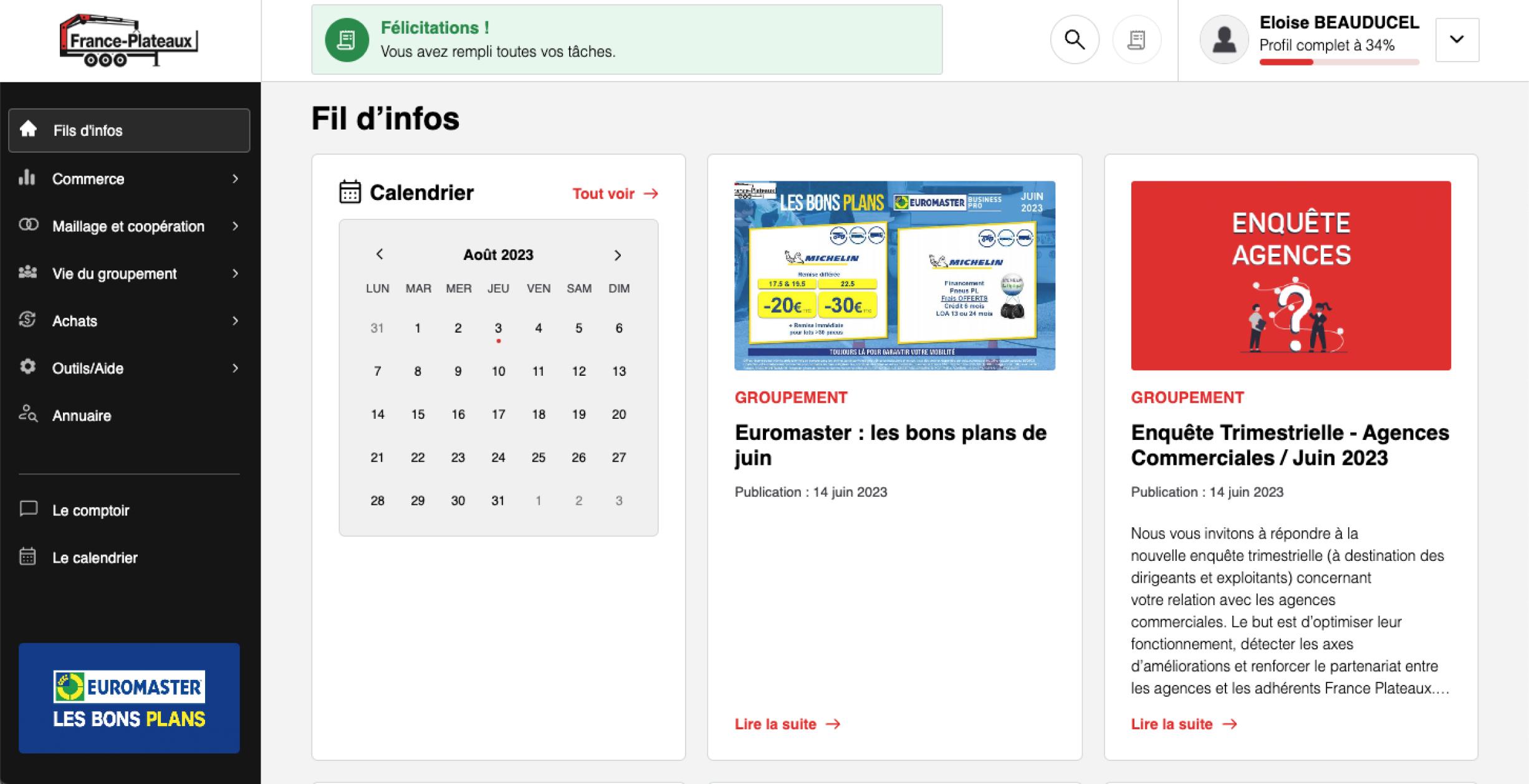Click the Annuaire person-search icon
This screenshot has height=784, width=1529.
point(28,413)
